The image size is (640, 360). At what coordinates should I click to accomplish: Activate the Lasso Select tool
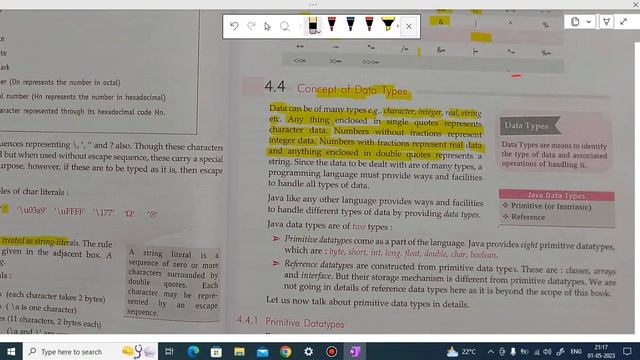285,27
